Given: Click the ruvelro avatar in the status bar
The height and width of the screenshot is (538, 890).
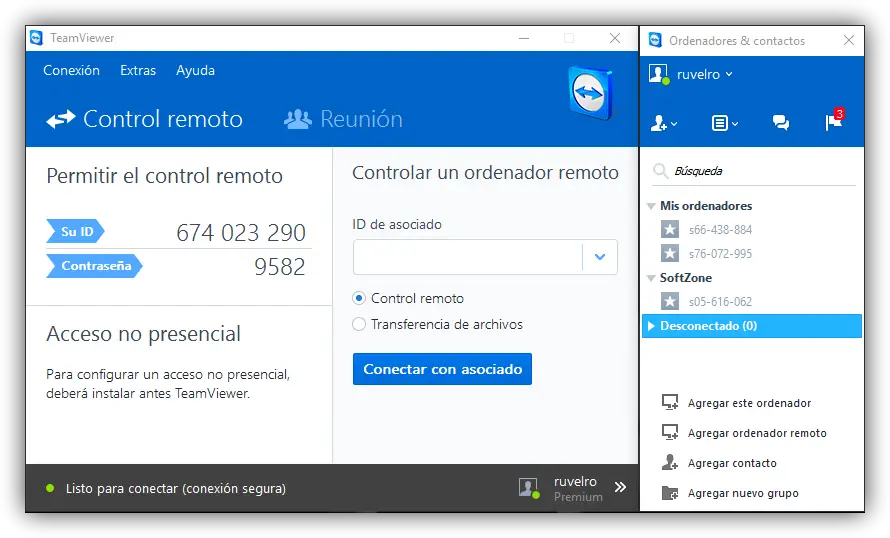Looking at the screenshot, I should click(x=528, y=487).
